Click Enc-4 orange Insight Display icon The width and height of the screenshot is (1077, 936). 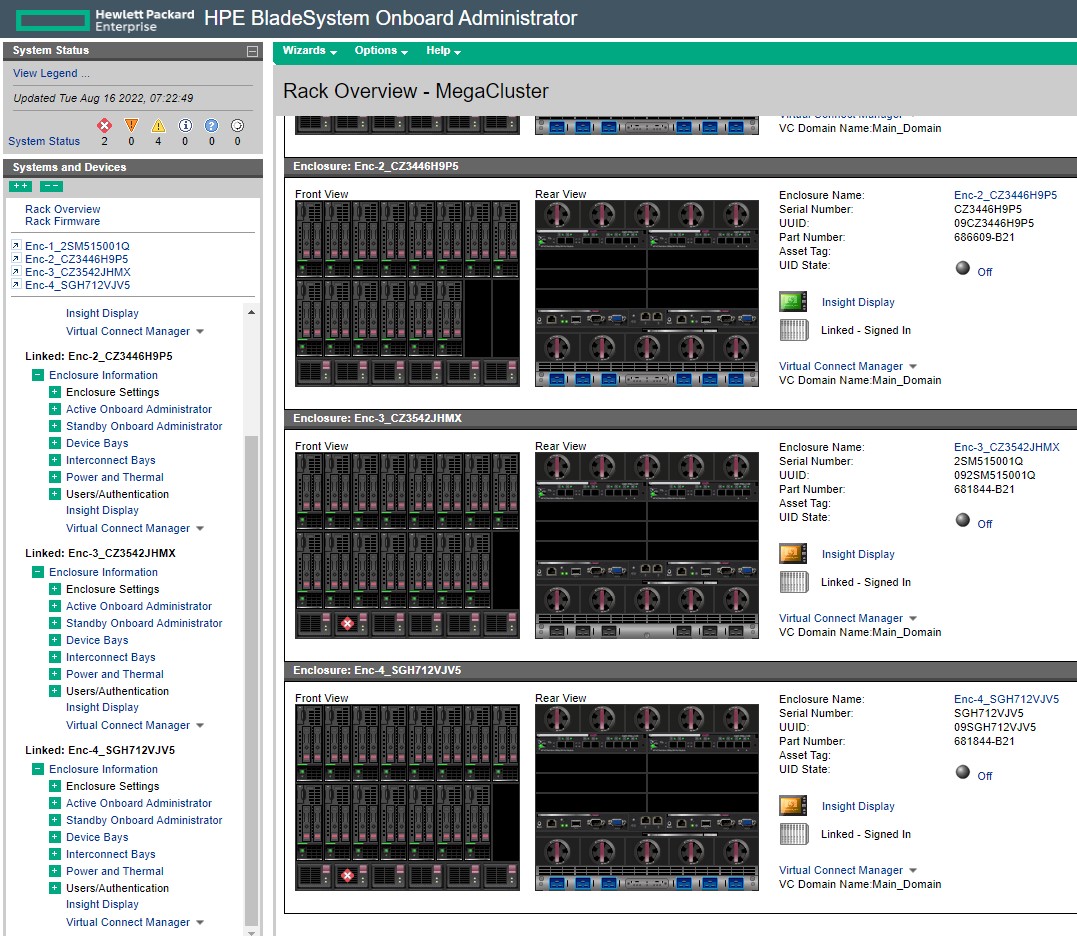pos(793,806)
